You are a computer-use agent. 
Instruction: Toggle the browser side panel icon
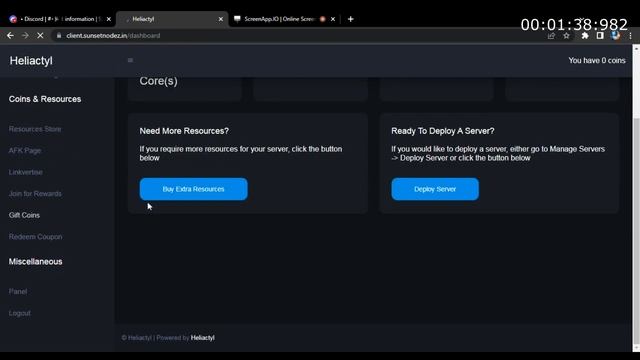(x=600, y=36)
